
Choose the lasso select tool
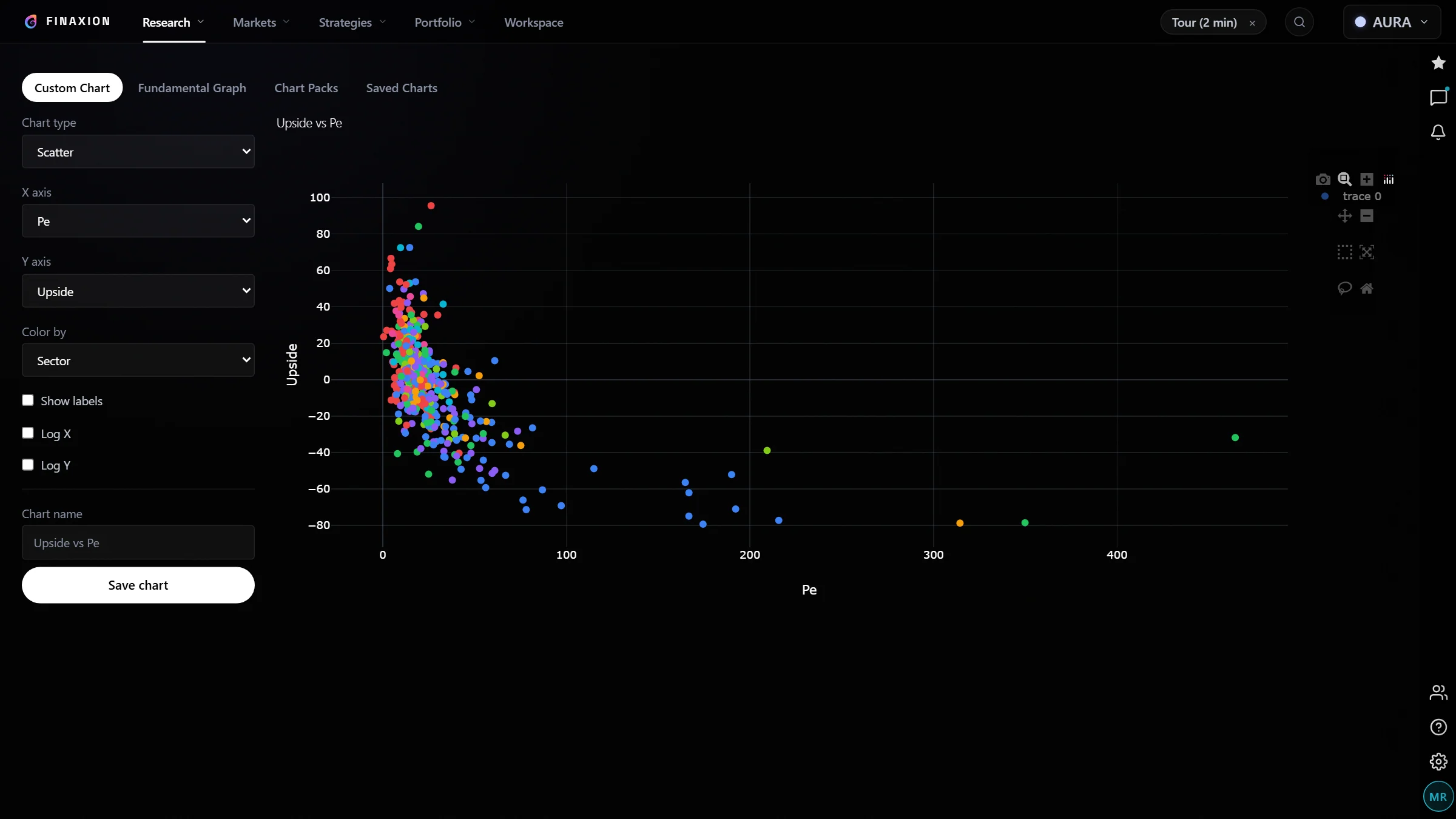tap(1344, 289)
